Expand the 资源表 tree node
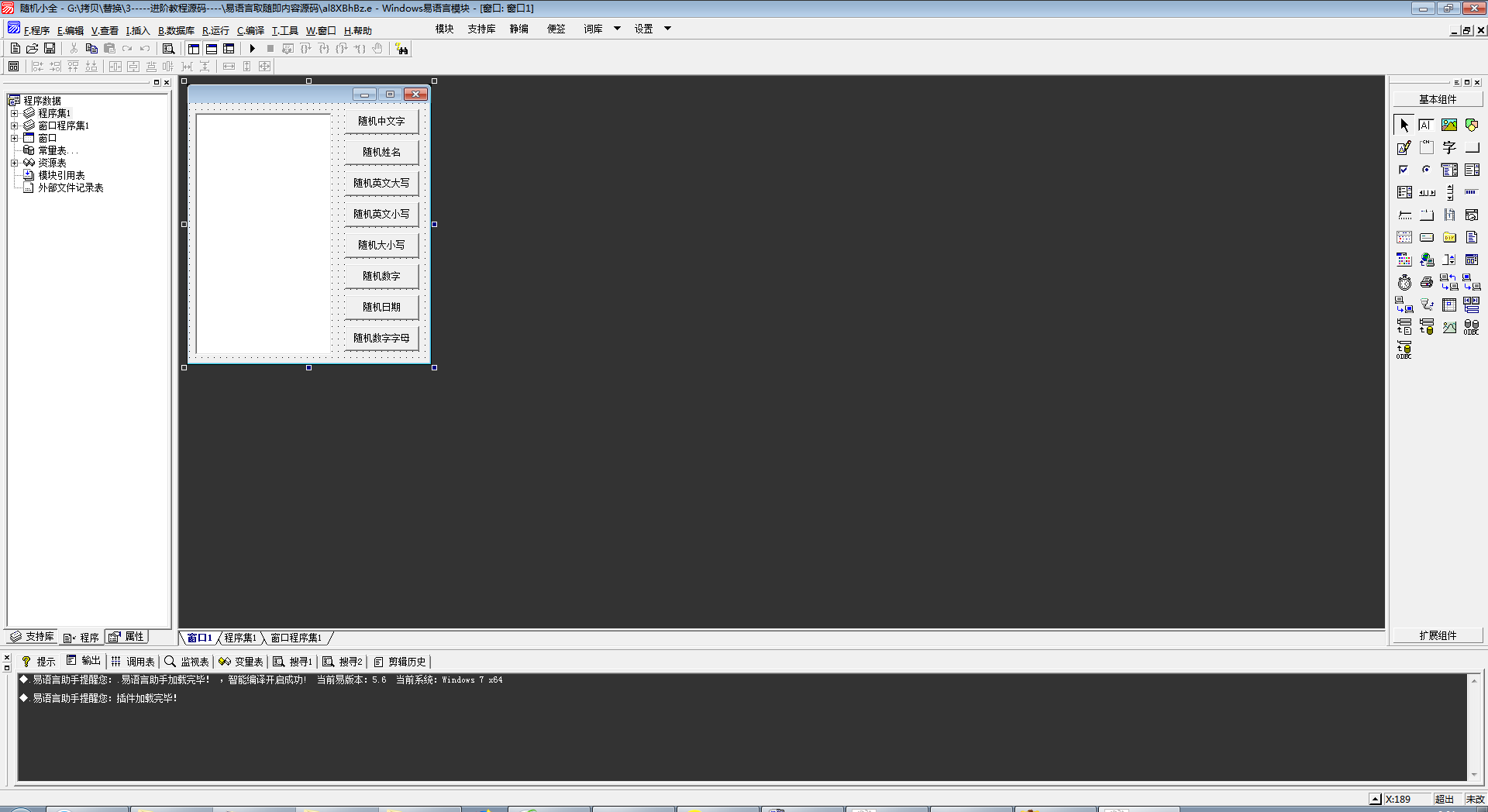1488x812 pixels. click(x=14, y=163)
